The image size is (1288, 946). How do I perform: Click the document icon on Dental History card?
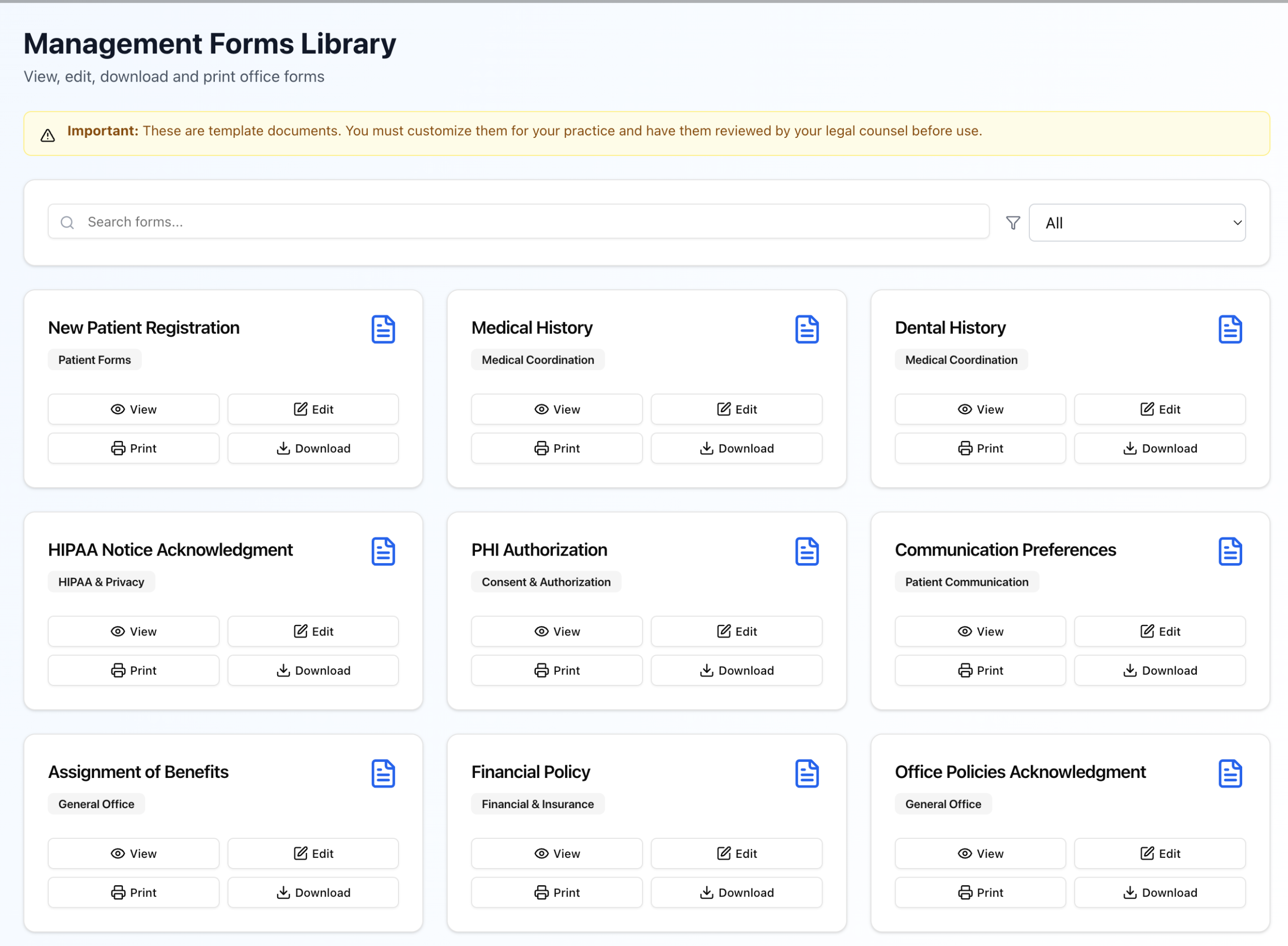click(x=1230, y=329)
